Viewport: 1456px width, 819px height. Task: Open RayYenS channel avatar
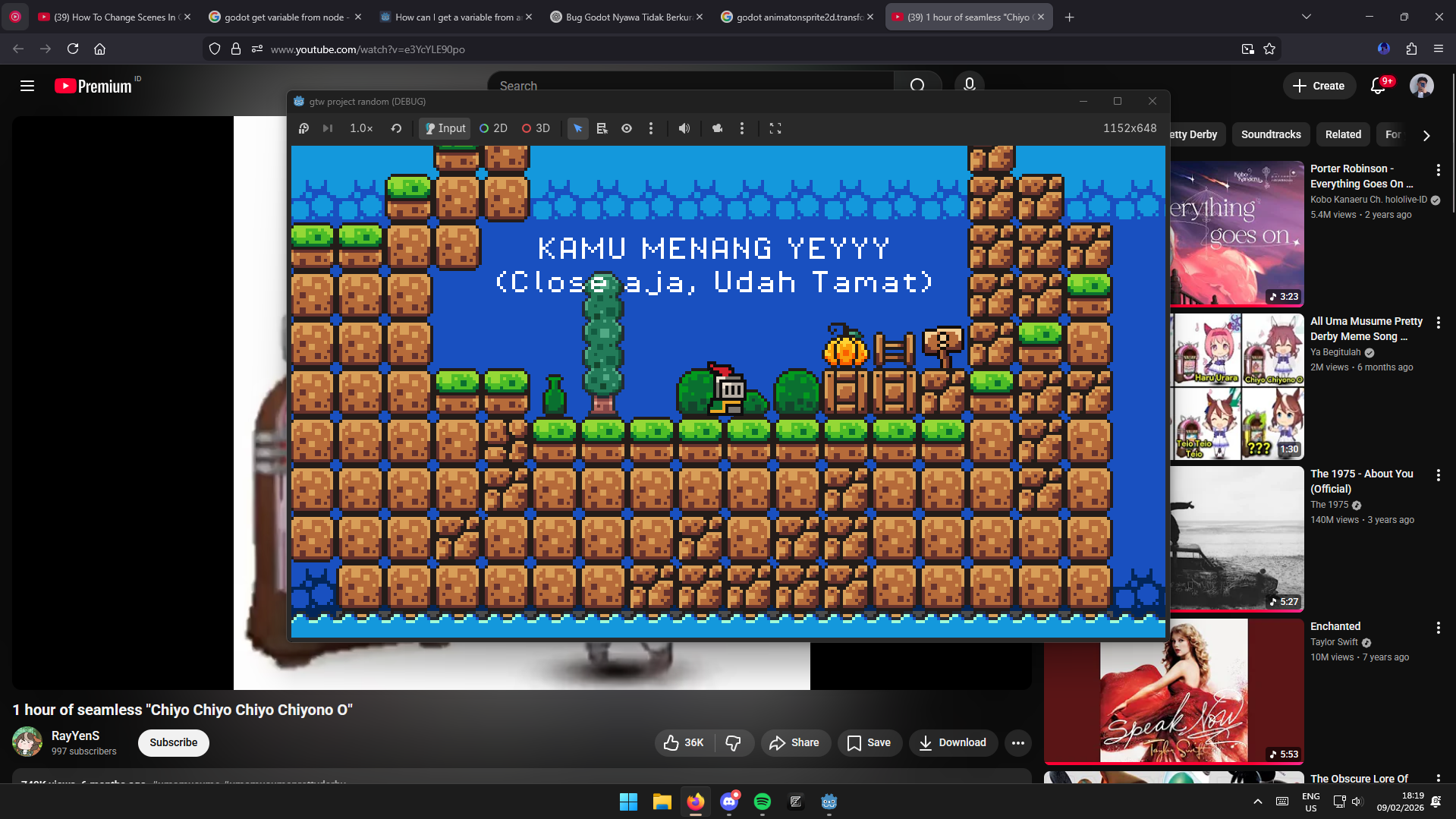click(27, 742)
